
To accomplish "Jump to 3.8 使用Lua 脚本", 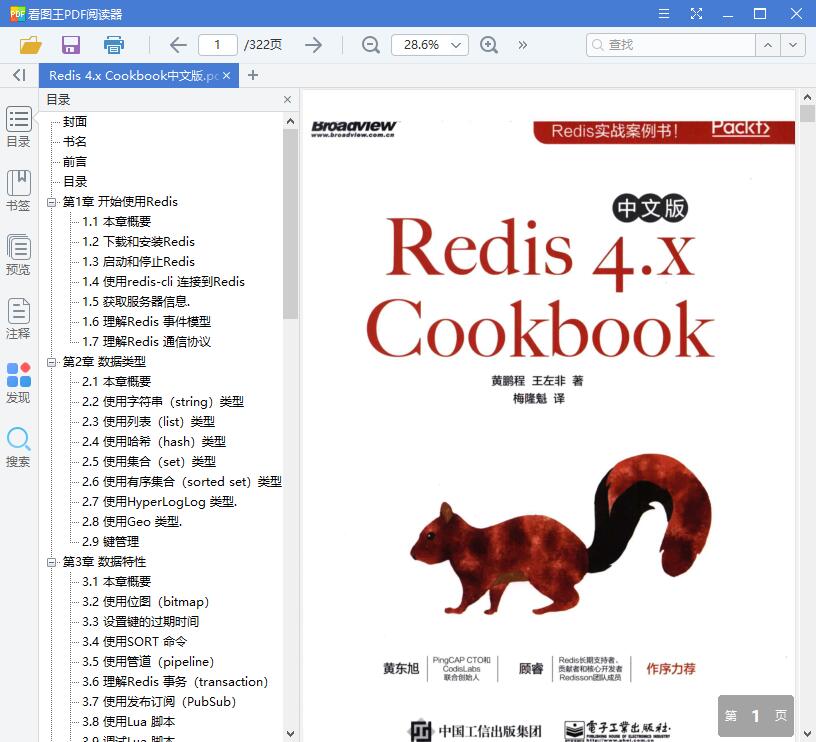I will coord(129,722).
